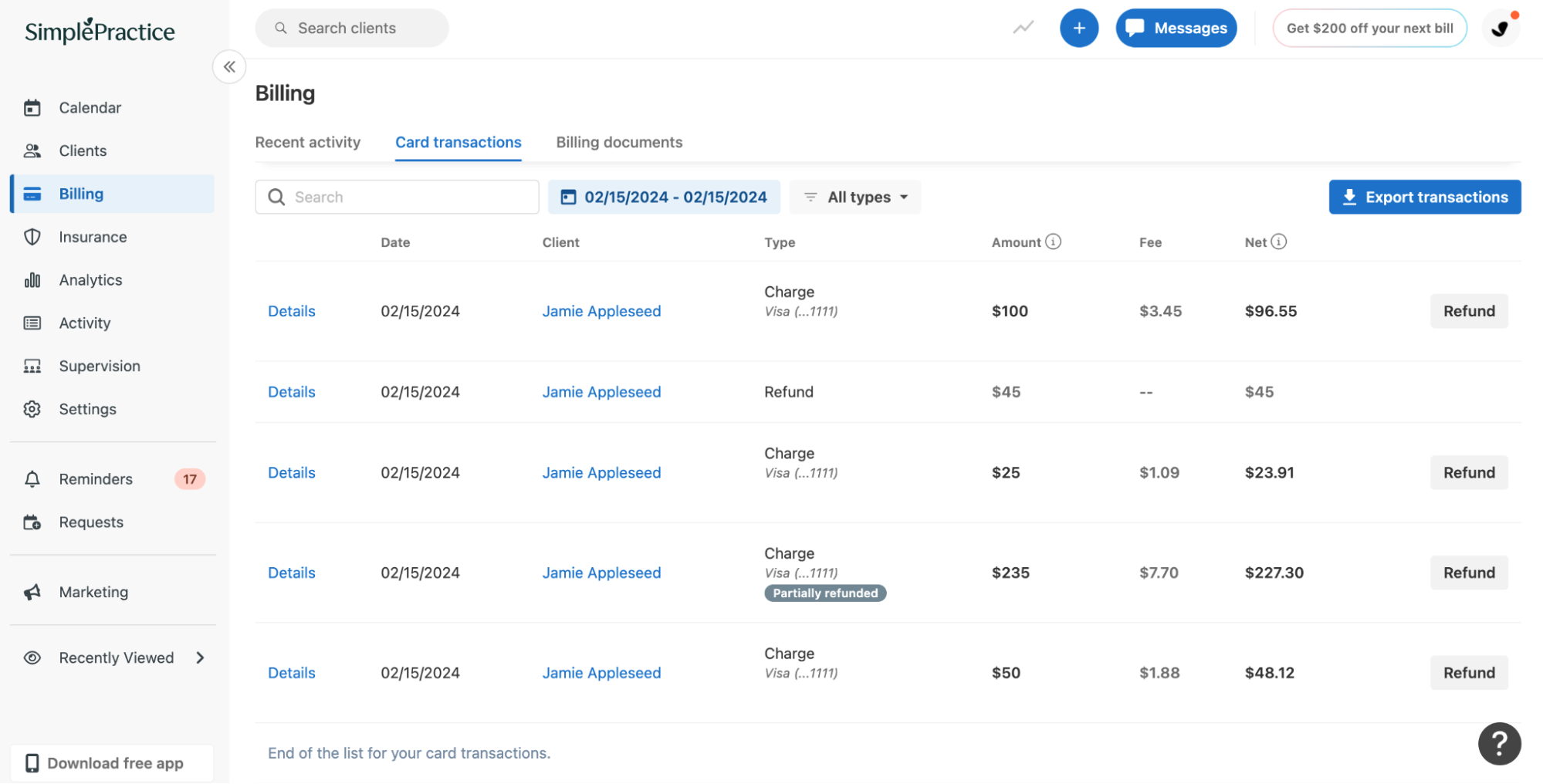This screenshot has height=784, width=1543.
Task: Click the transactions Search field
Action: point(397,198)
